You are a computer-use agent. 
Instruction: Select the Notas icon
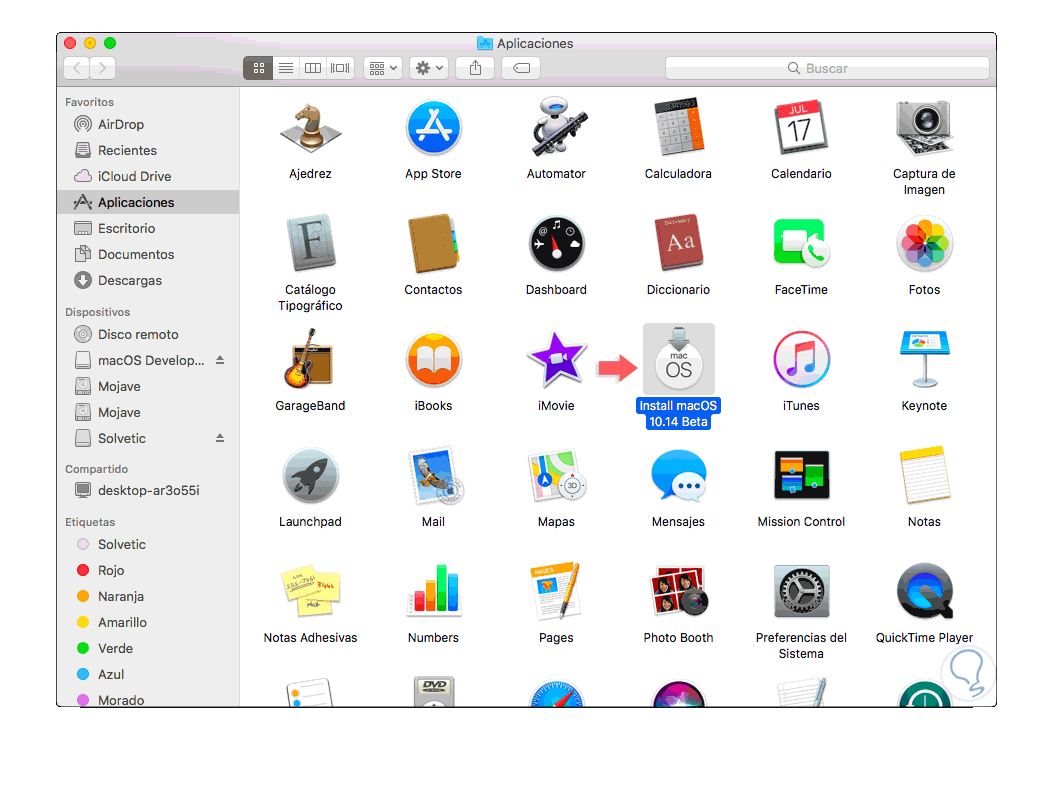coord(924,475)
